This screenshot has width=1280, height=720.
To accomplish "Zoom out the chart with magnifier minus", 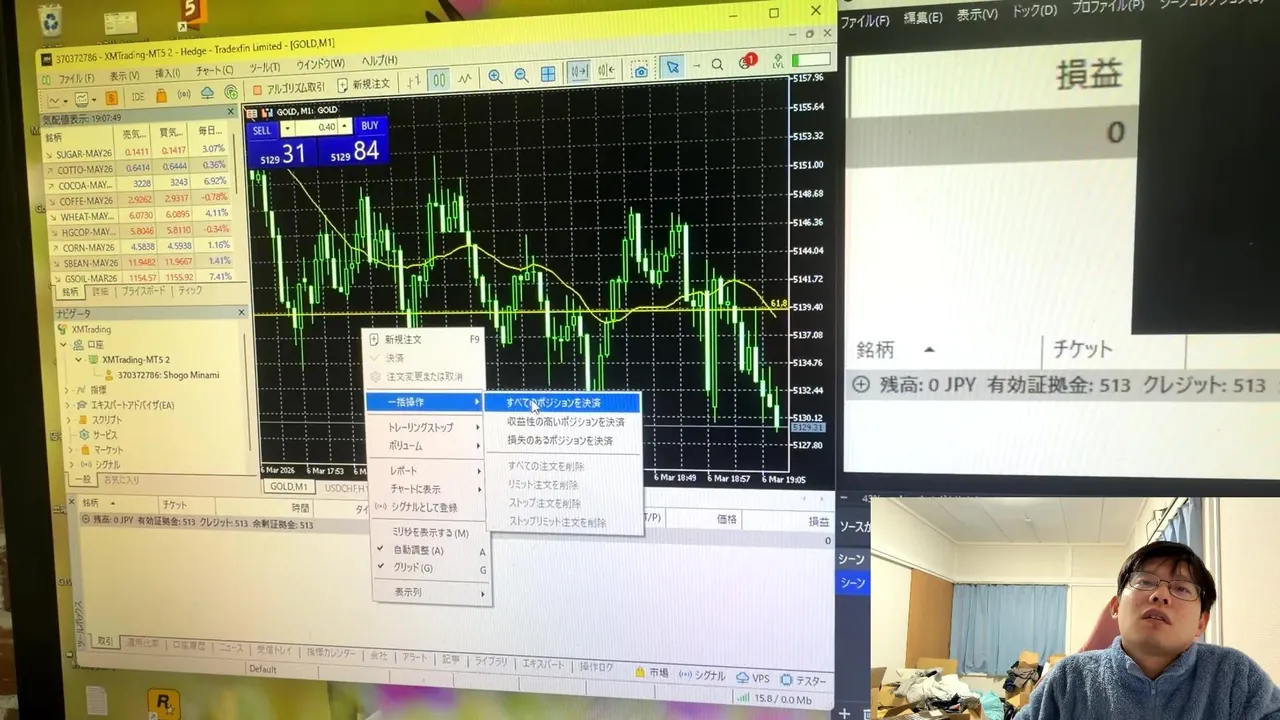I will click(x=521, y=75).
